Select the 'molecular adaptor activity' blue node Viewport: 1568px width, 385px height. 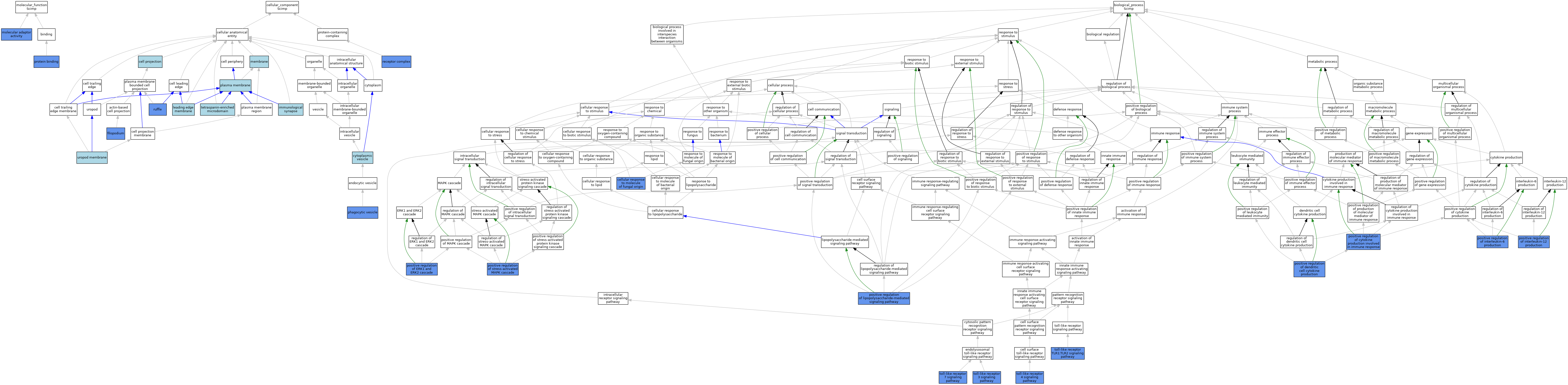click(x=16, y=34)
